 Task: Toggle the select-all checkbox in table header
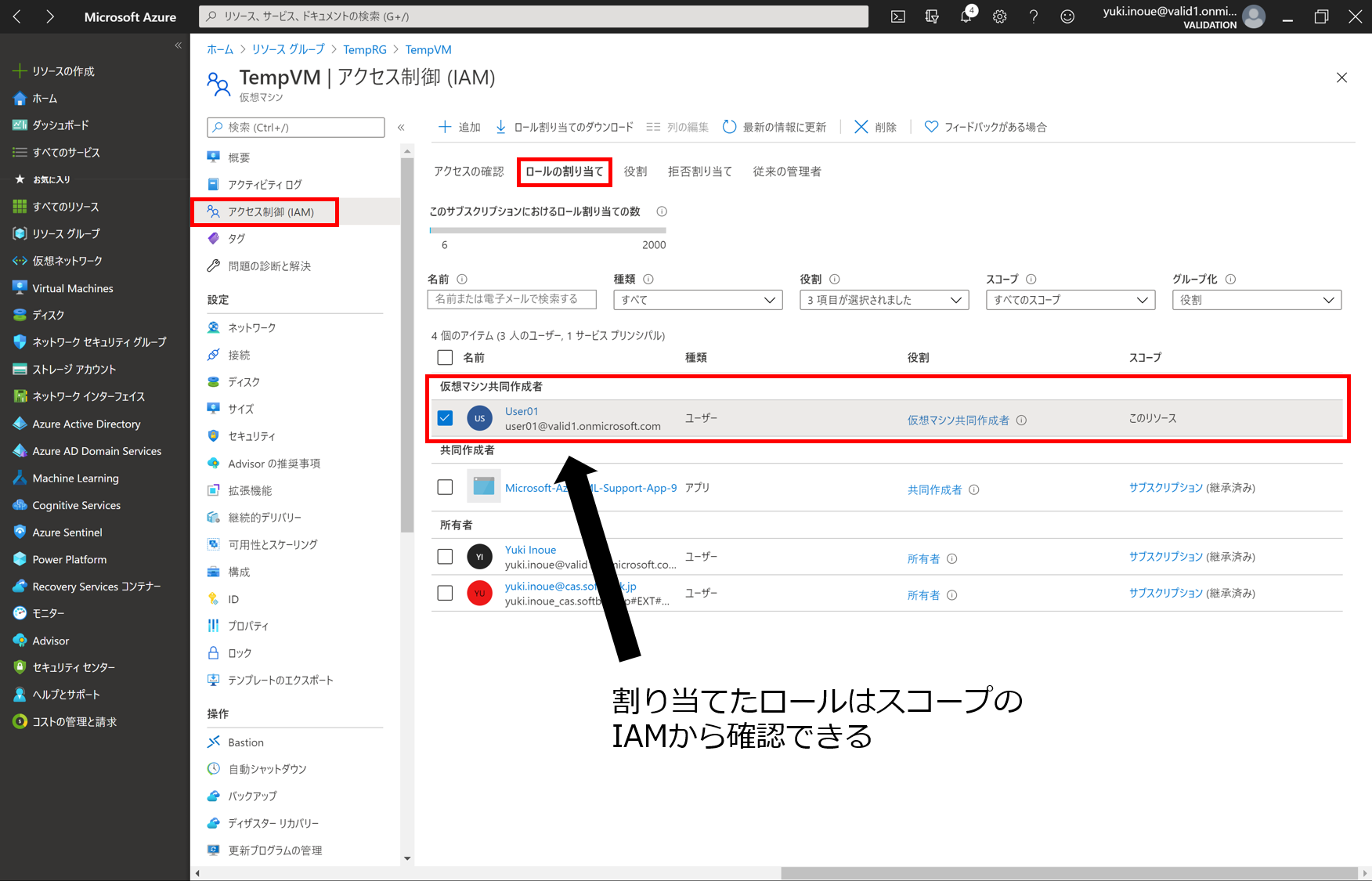[445, 358]
